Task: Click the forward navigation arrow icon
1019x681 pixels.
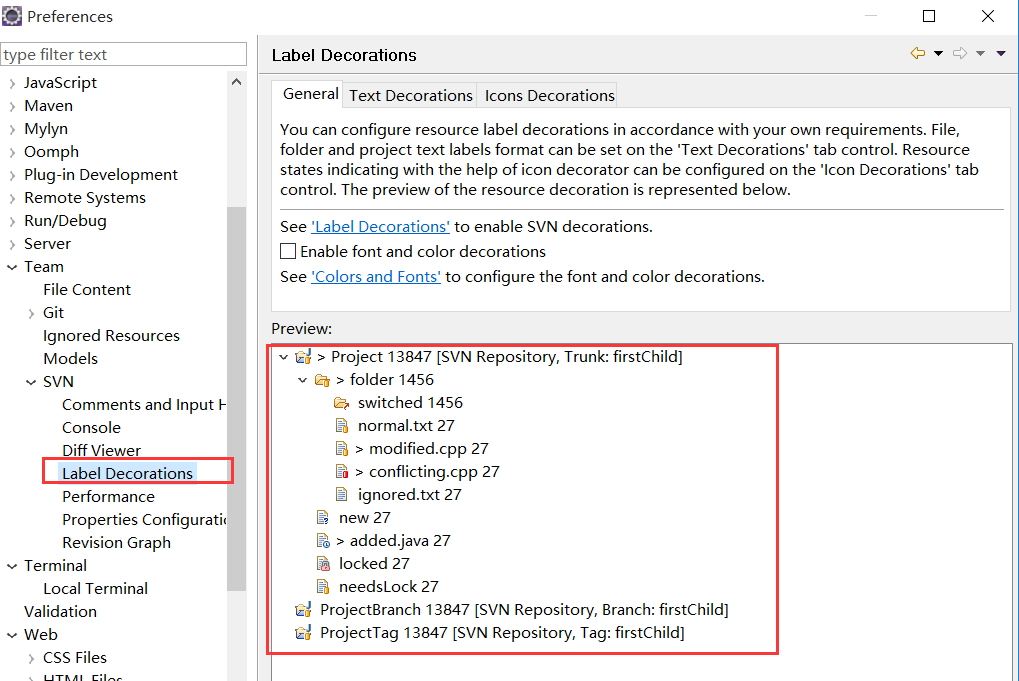Action: [x=959, y=53]
